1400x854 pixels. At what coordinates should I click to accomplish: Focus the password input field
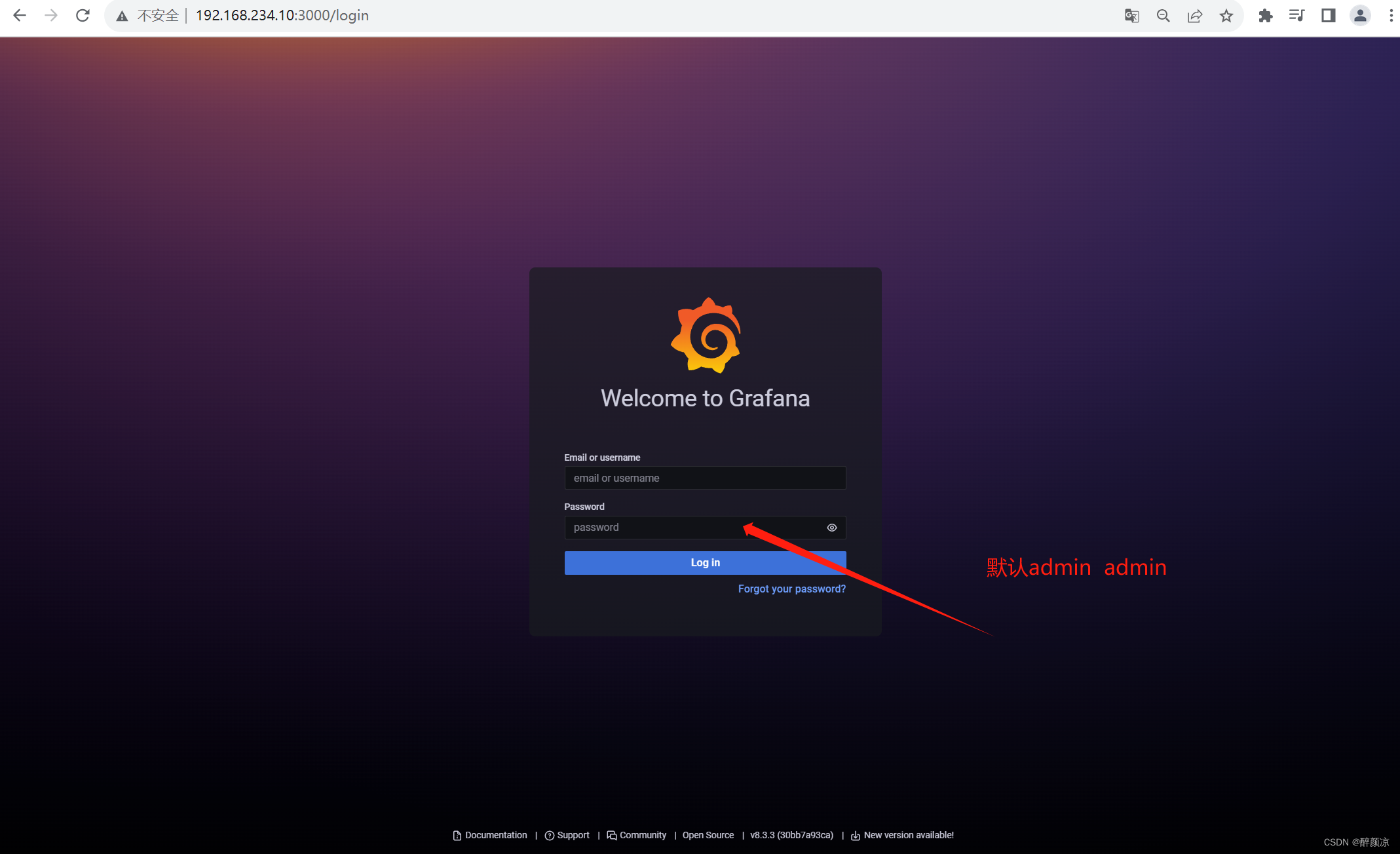tap(705, 528)
